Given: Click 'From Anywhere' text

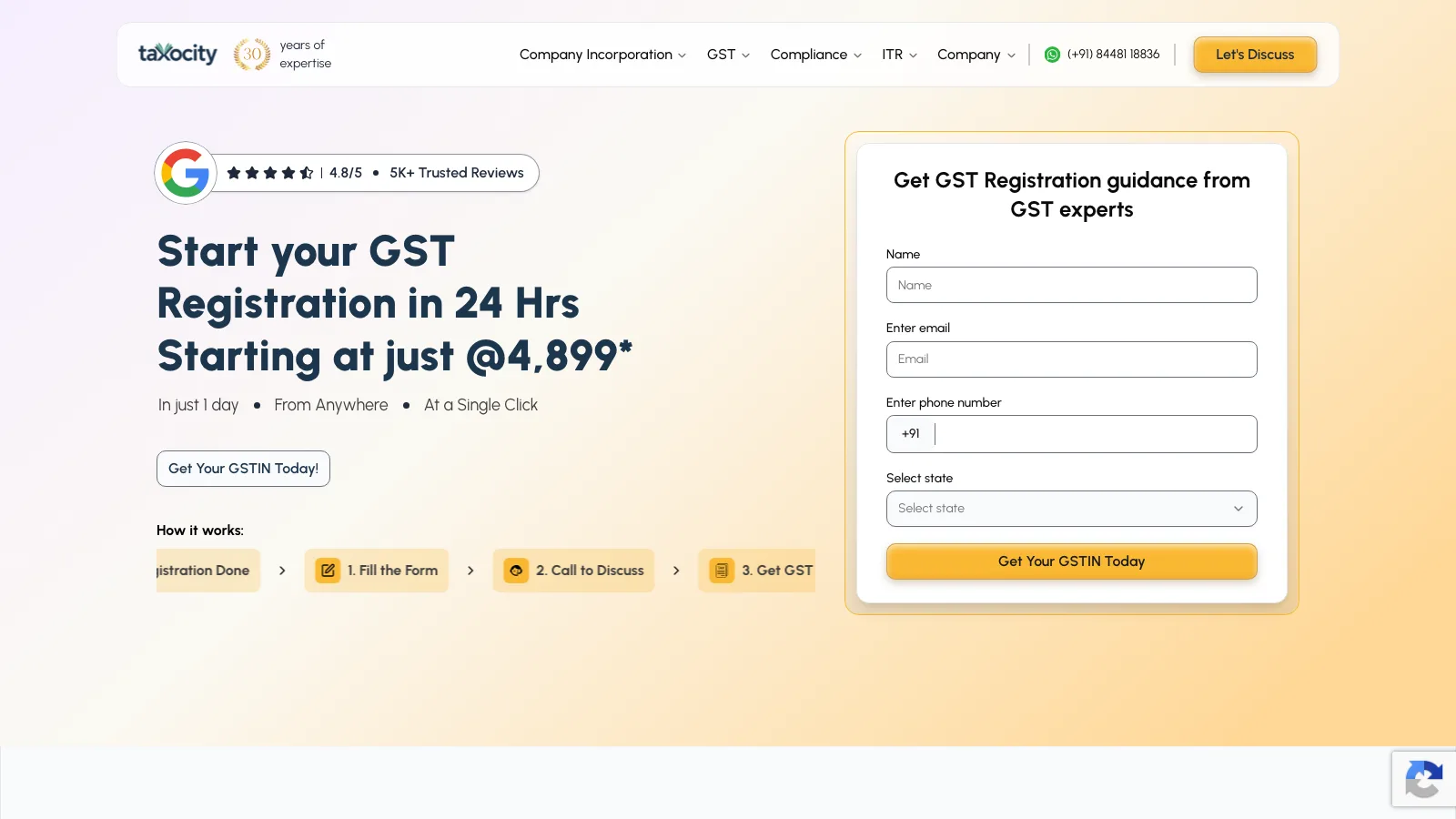Looking at the screenshot, I should [x=331, y=405].
